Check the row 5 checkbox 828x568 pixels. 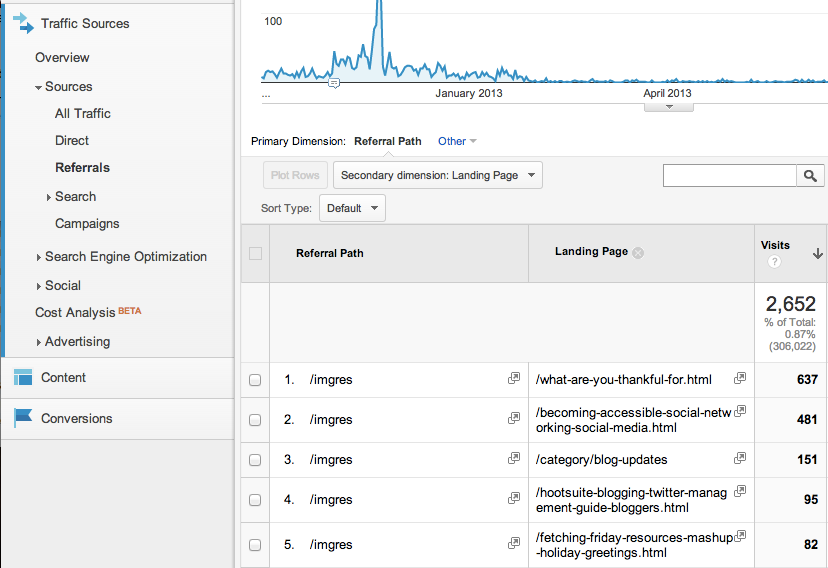pos(255,545)
